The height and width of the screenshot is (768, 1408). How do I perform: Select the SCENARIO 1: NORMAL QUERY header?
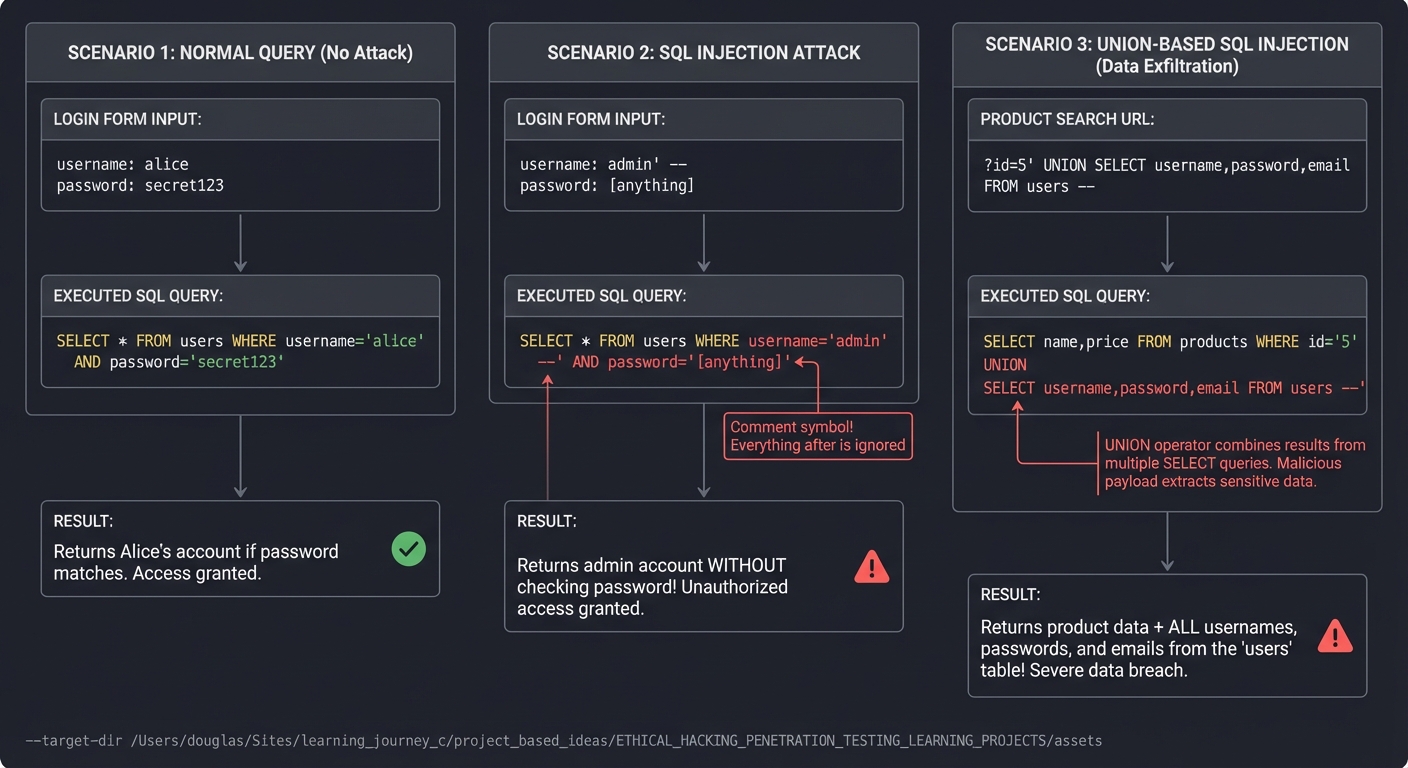point(240,52)
